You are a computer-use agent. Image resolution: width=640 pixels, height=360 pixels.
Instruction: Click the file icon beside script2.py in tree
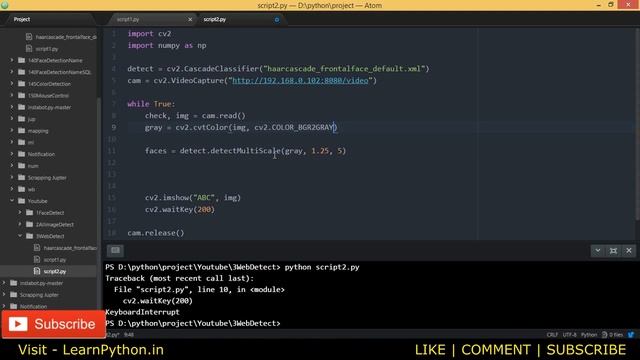coord(37,271)
